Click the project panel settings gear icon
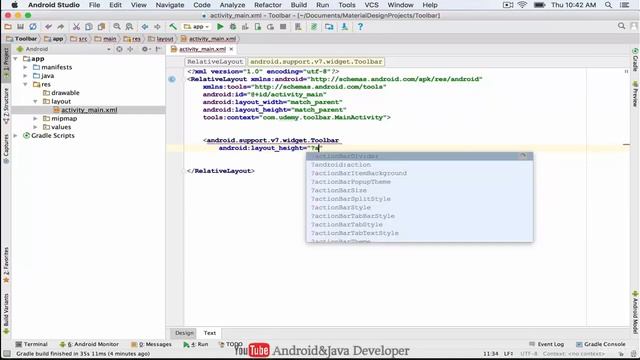 pos(144,49)
